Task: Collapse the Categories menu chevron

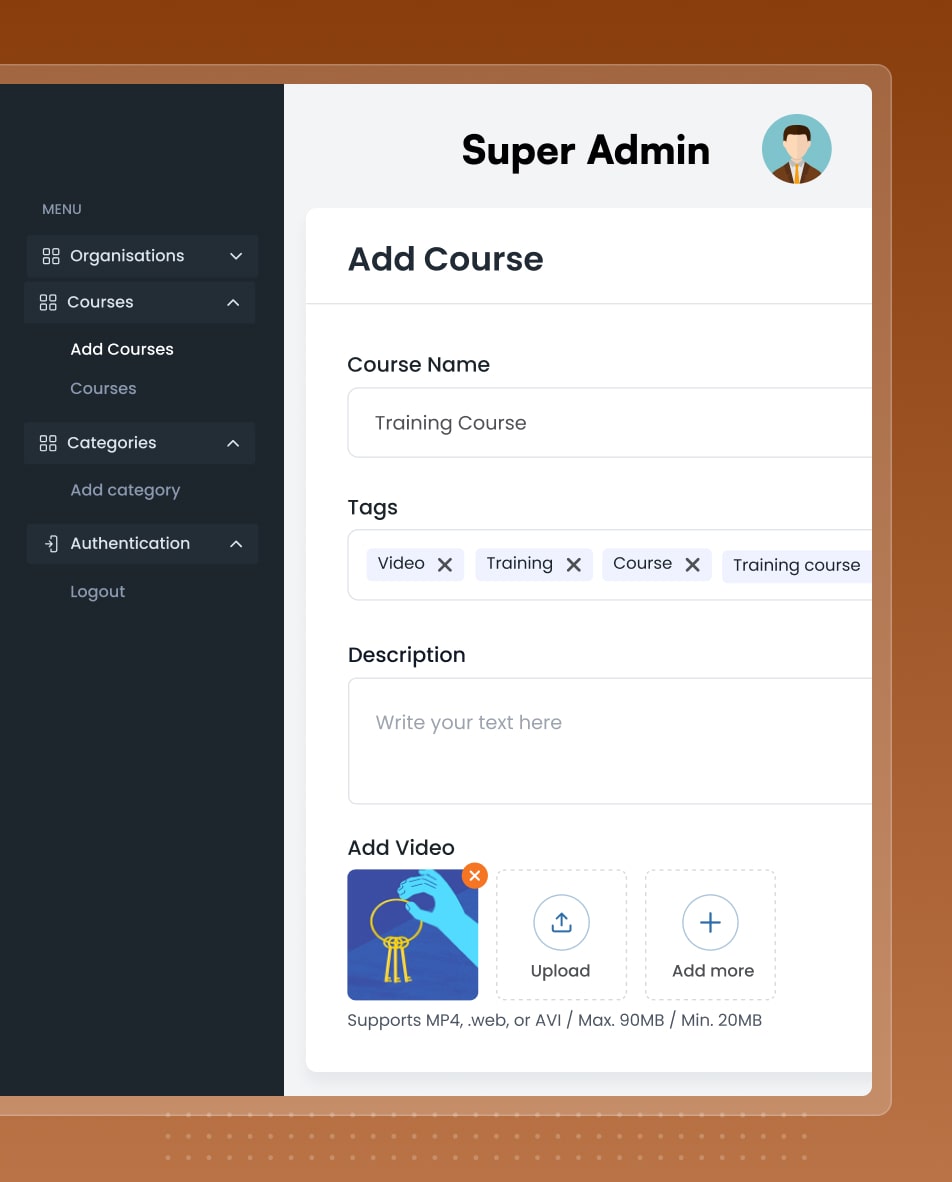Action: [x=233, y=443]
